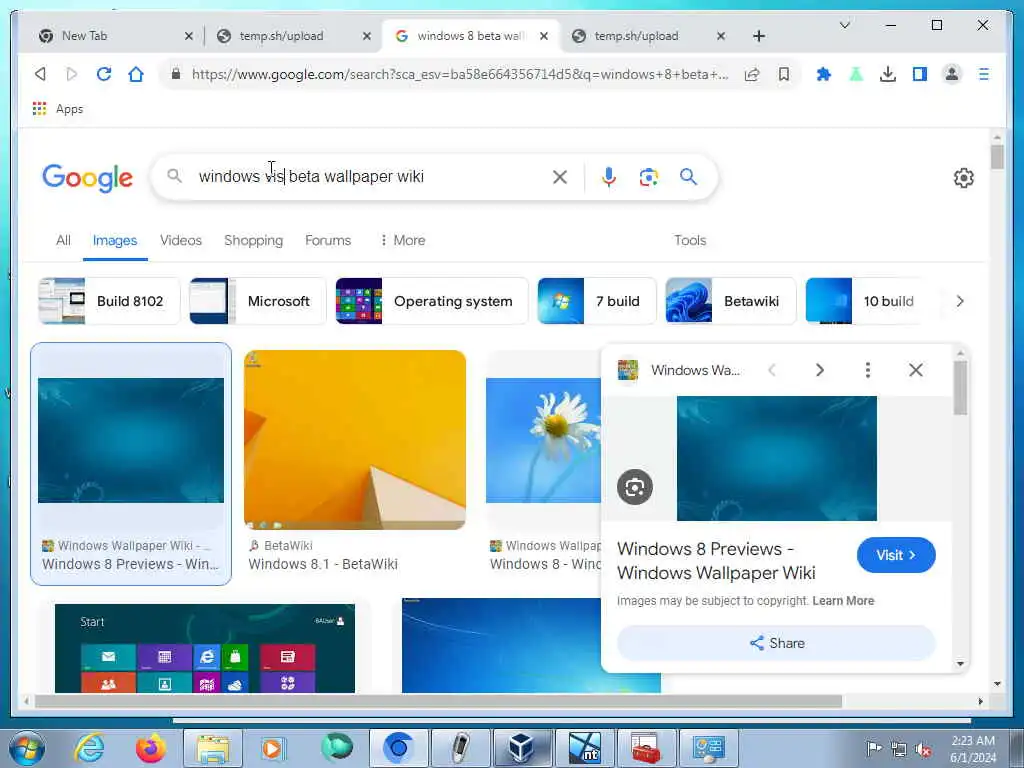
Task: Show more filter chips with right chevron
Action: pos(959,301)
